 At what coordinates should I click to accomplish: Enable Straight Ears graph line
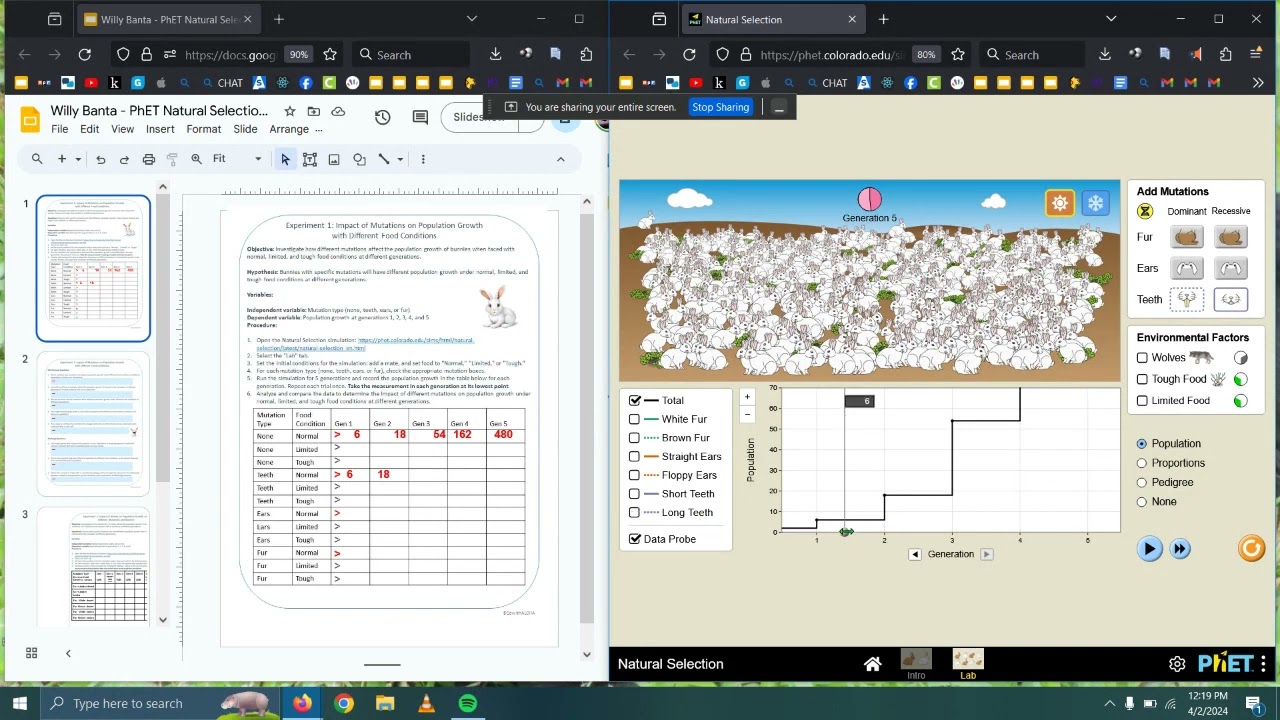click(x=634, y=456)
